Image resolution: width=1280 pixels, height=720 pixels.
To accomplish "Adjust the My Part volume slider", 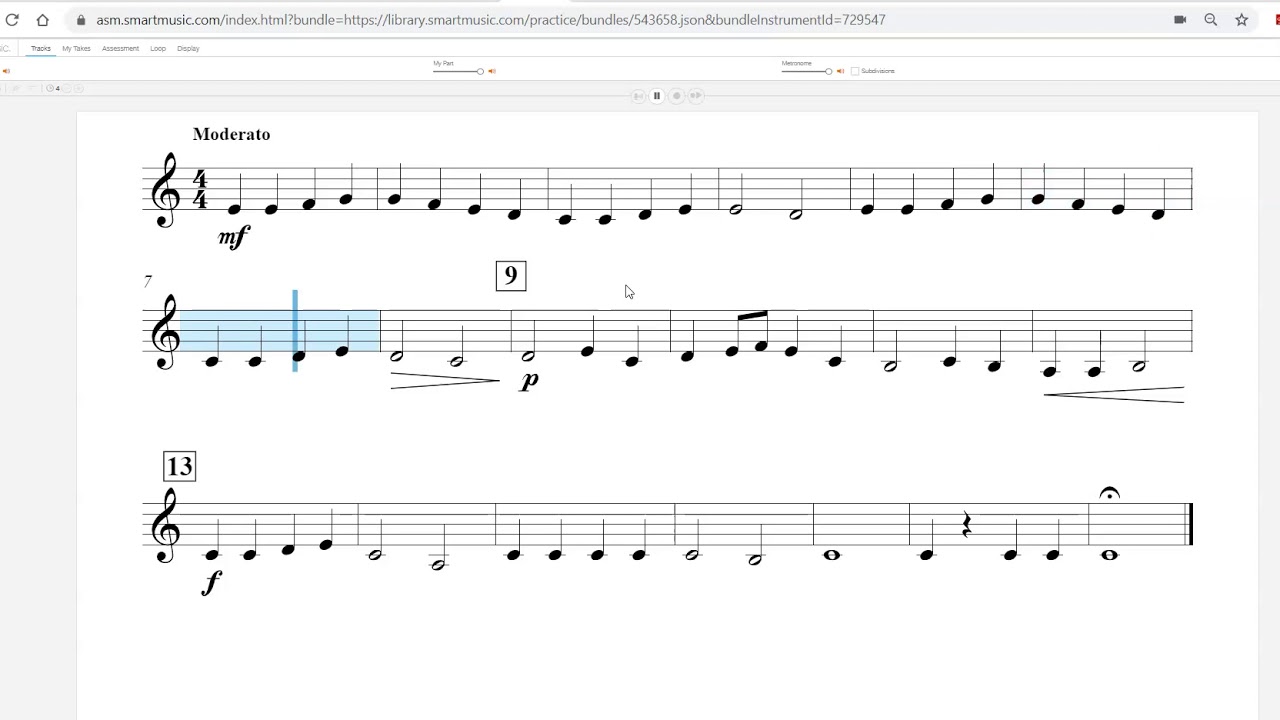I will [x=458, y=71].
